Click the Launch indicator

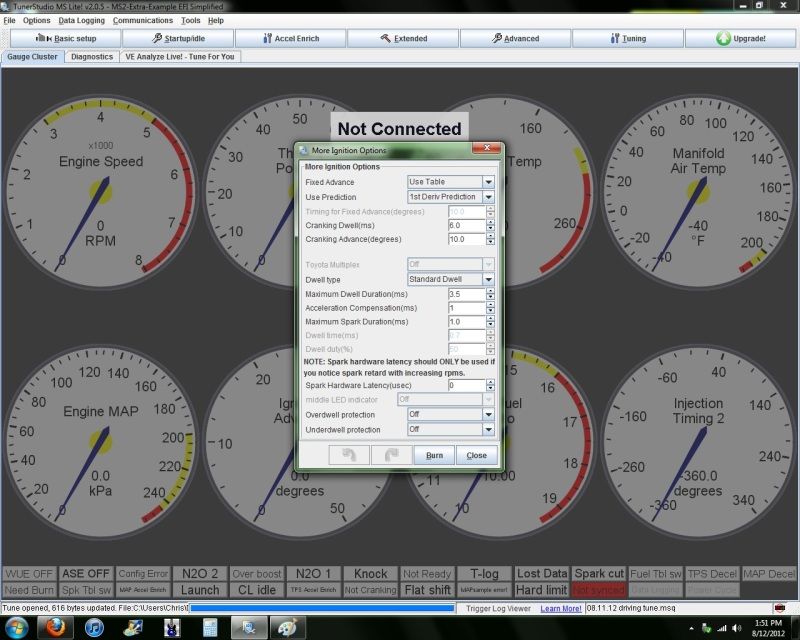coord(200,590)
